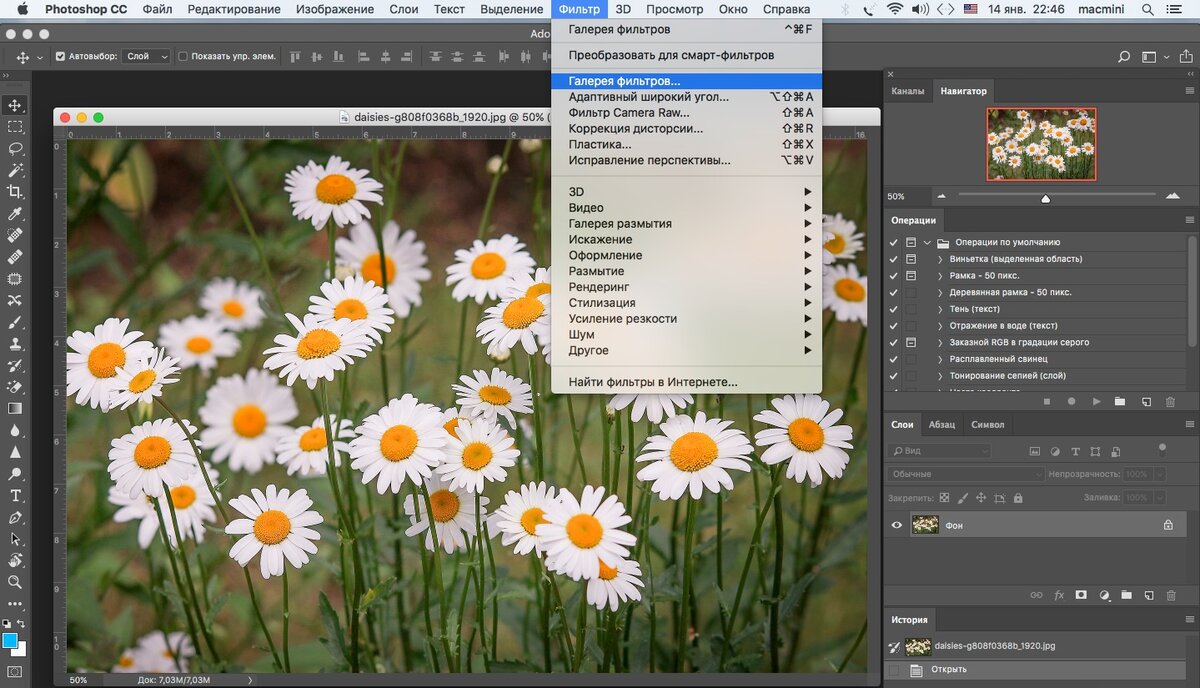Select the Crop tool
Viewport: 1200px width, 688px height.
15,192
